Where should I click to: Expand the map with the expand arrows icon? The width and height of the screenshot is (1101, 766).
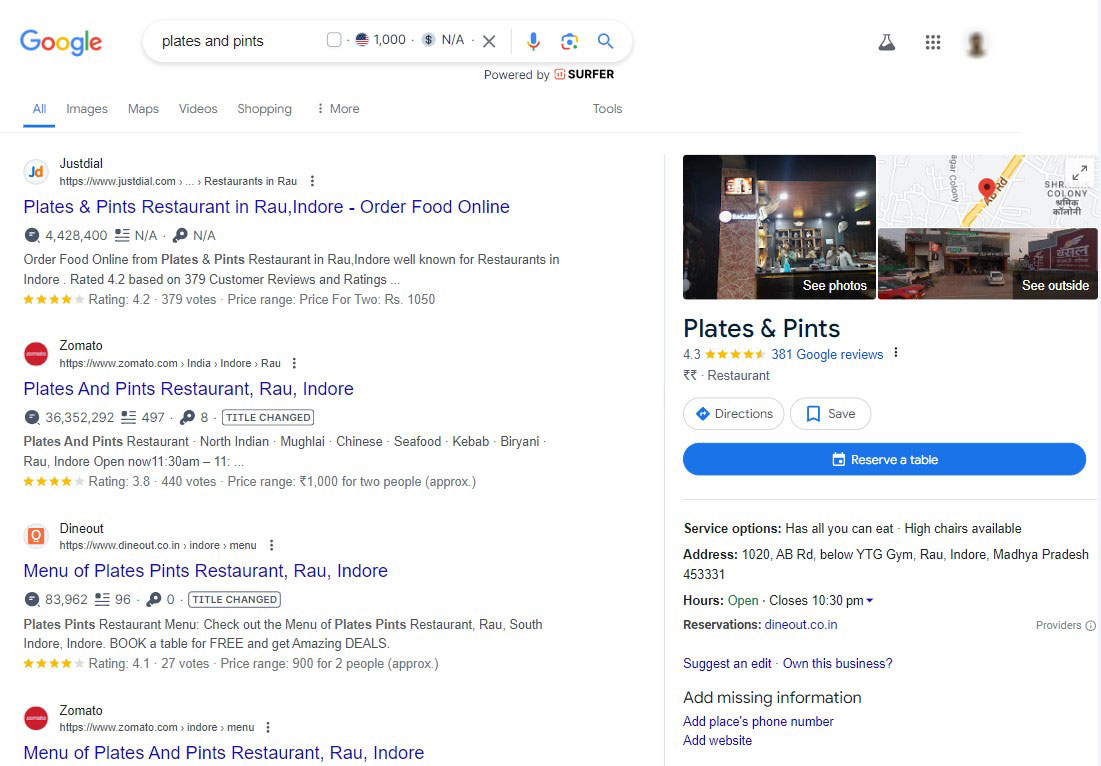pyautogui.click(x=1080, y=172)
